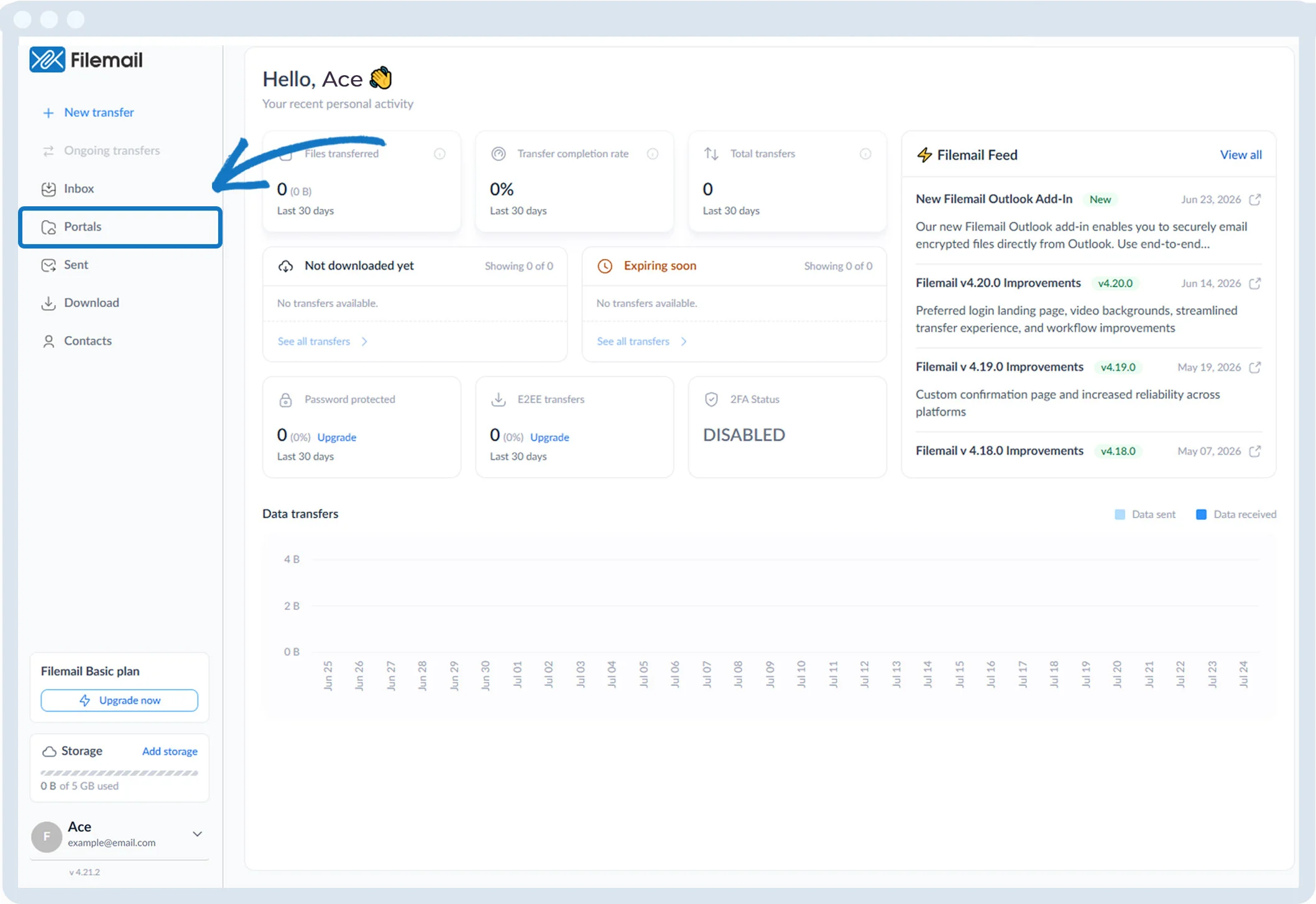Click the Add storage link
1316x904 pixels.
tap(170, 751)
